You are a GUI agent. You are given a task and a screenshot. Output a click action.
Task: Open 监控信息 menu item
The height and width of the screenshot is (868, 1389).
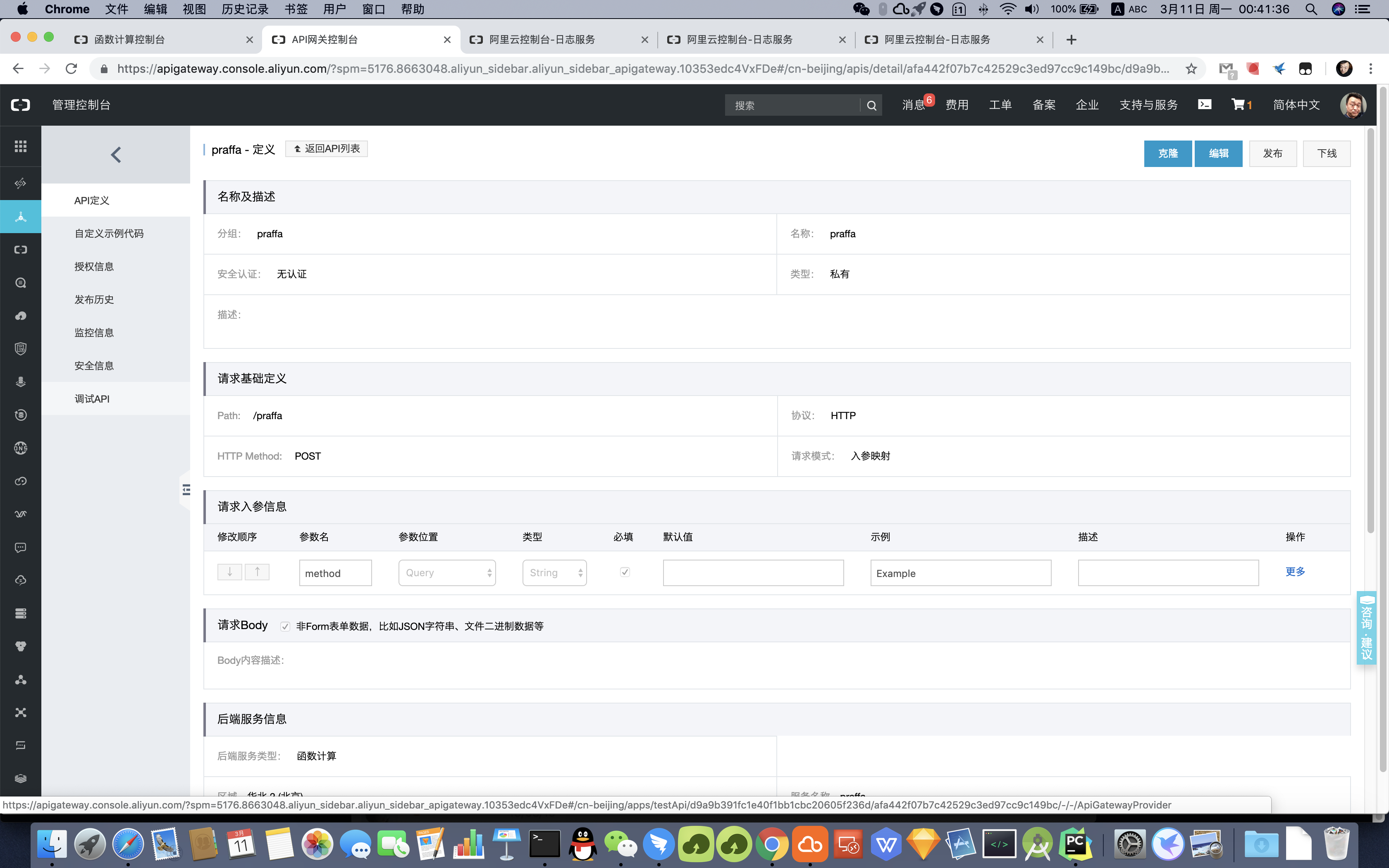pos(116,333)
